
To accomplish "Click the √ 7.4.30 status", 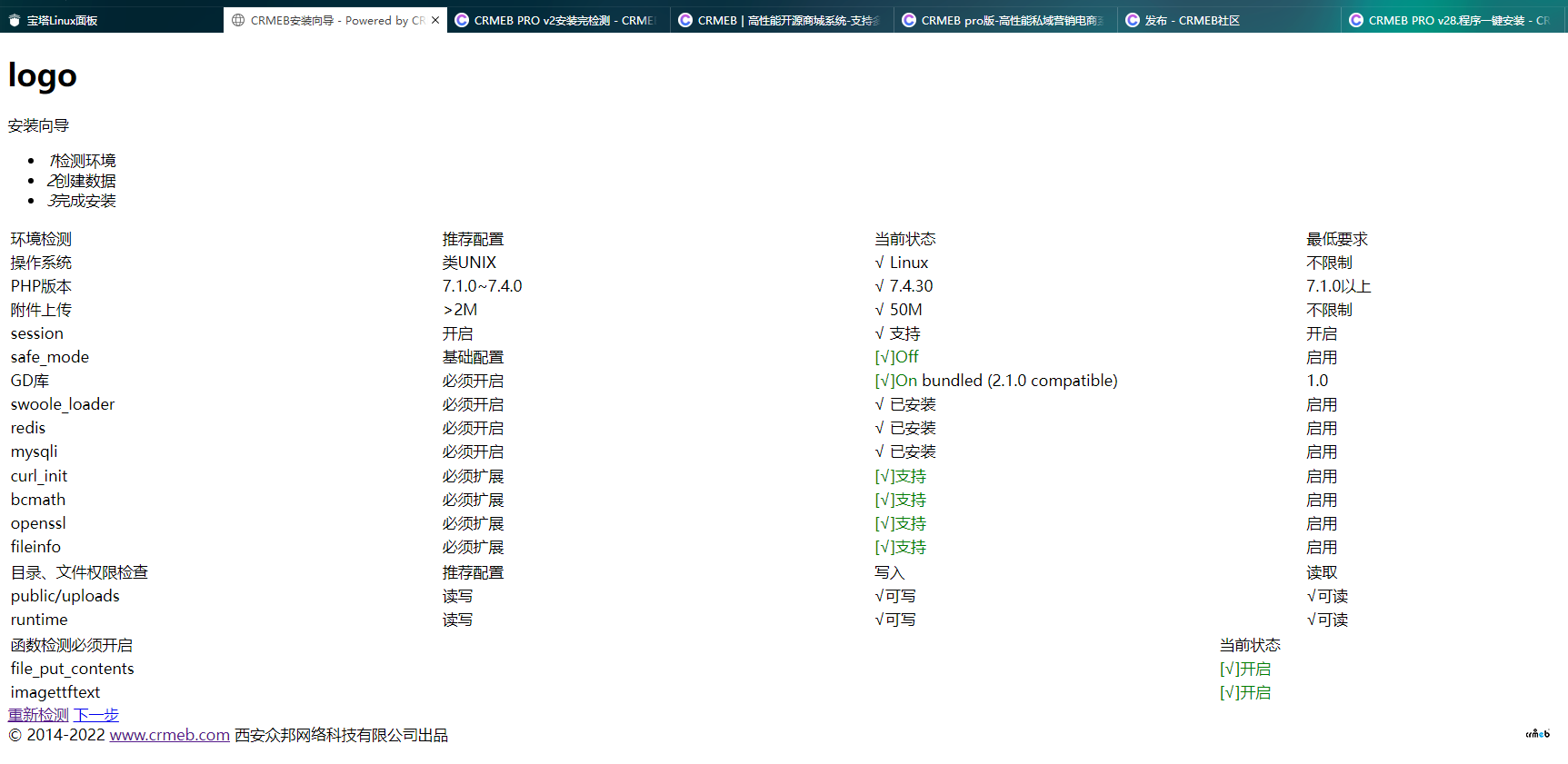I will pos(904,286).
